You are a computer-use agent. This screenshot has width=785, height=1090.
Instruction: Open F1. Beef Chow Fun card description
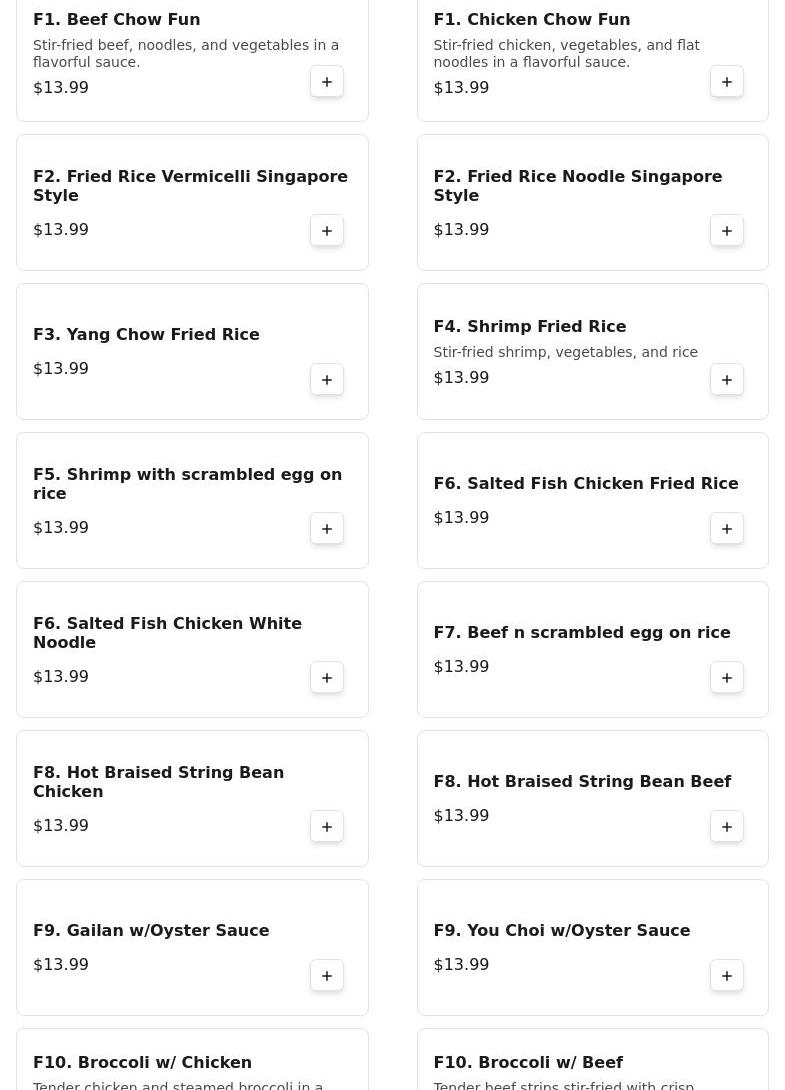pyautogui.click(x=186, y=54)
